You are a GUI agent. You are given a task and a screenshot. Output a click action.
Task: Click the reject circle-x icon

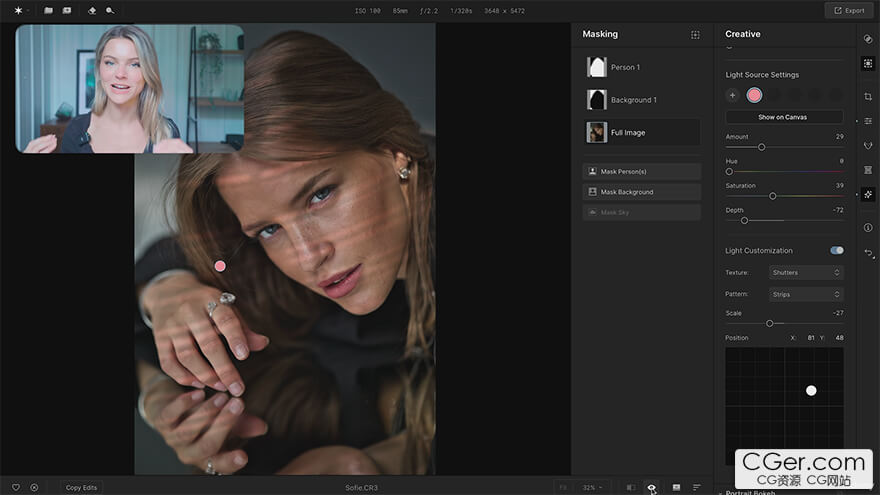tap(34, 488)
